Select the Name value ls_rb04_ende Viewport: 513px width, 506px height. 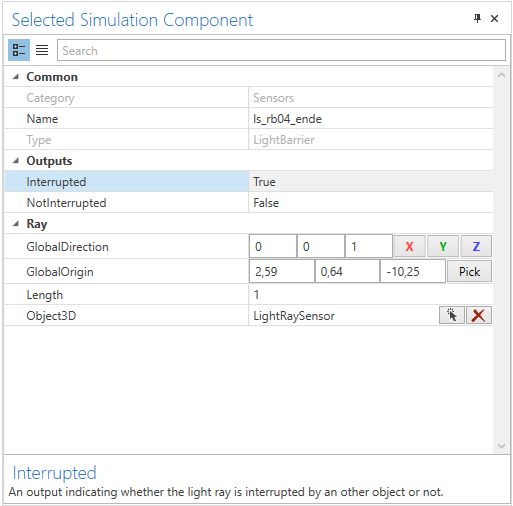[x=287, y=119]
